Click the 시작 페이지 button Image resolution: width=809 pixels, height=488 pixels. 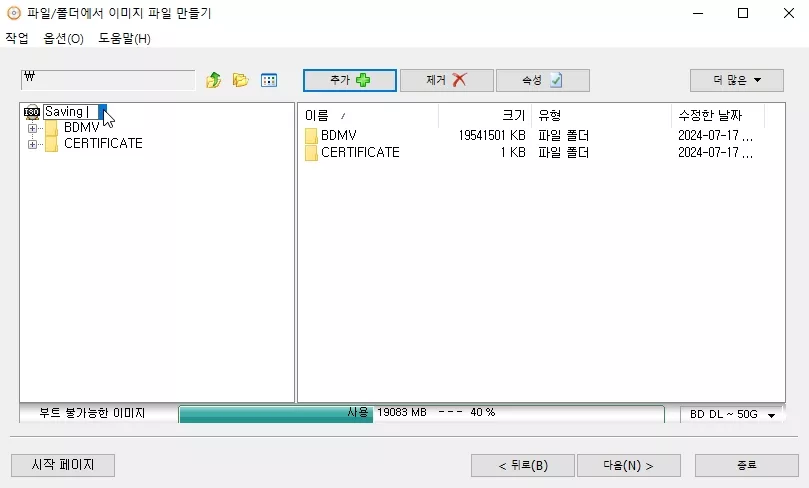pyautogui.click(x=63, y=465)
